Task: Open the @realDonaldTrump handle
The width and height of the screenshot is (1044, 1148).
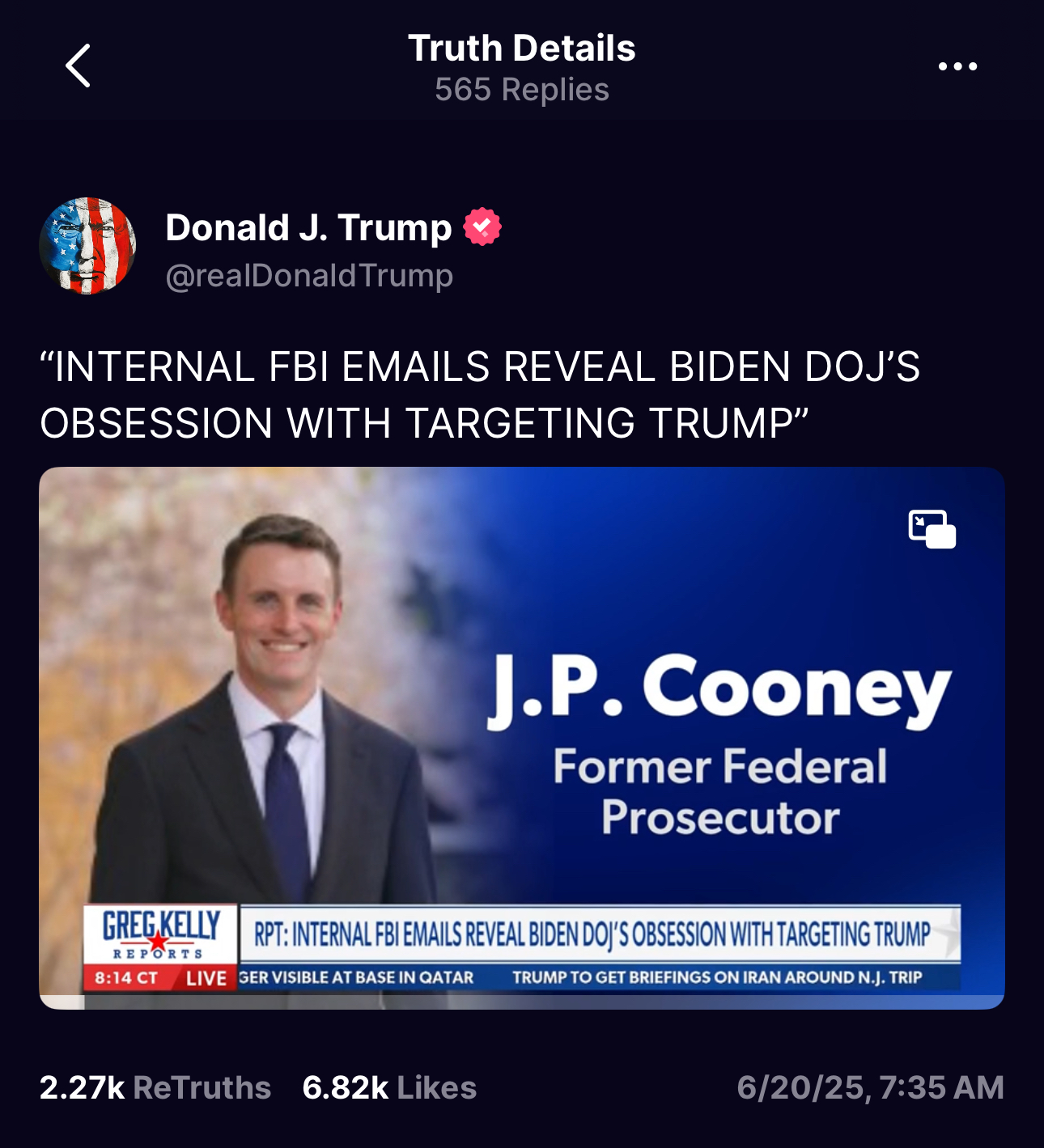Action: point(309,276)
